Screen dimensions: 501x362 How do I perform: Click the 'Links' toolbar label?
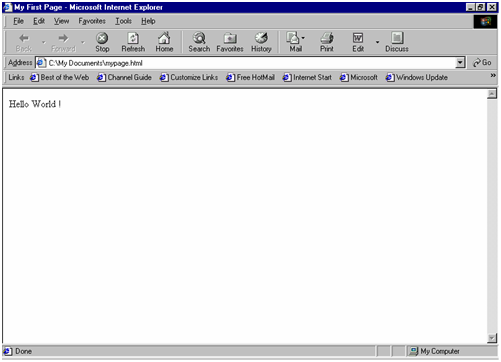point(16,77)
